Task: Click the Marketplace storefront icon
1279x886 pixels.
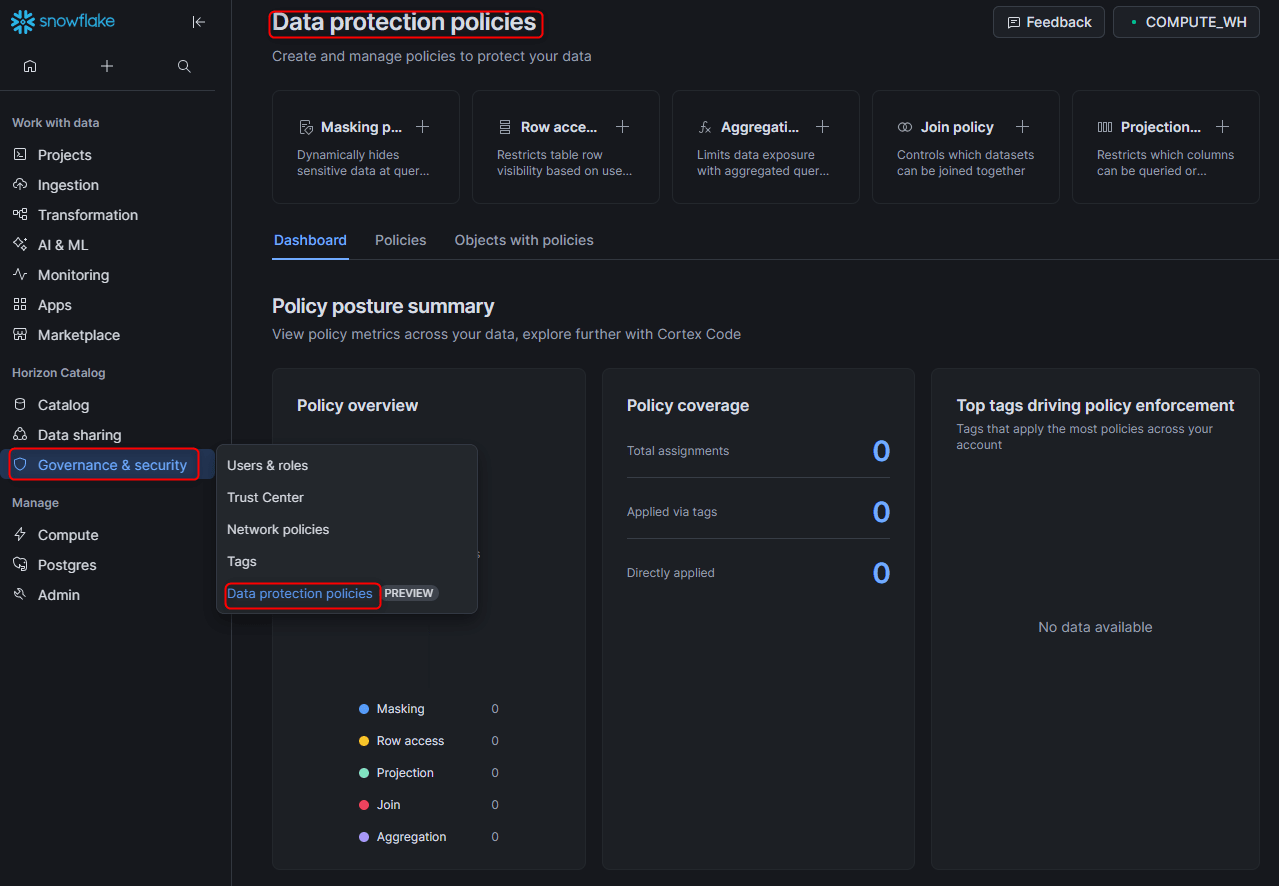Action: (20, 335)
